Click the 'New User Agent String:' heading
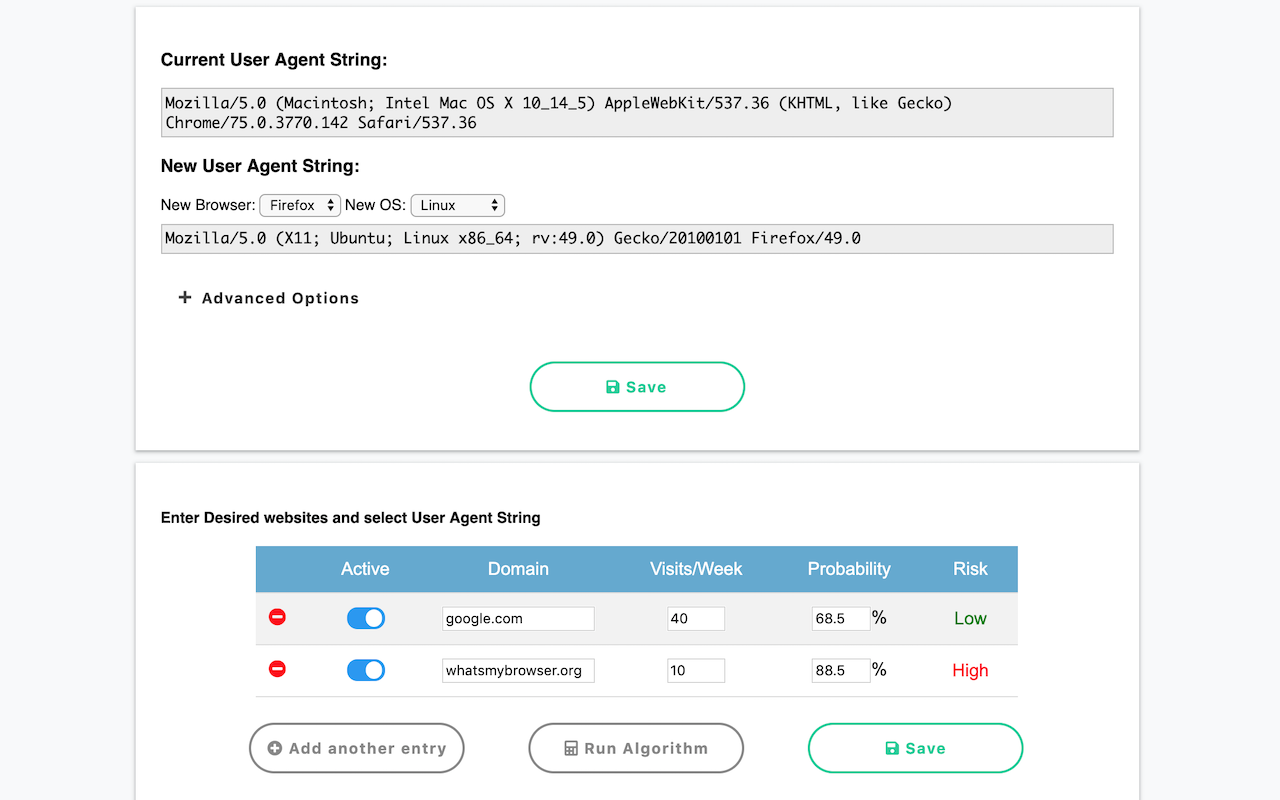The height and width of the screenshot is (800, 1280). pyautogui.click(x=260, y=166)
